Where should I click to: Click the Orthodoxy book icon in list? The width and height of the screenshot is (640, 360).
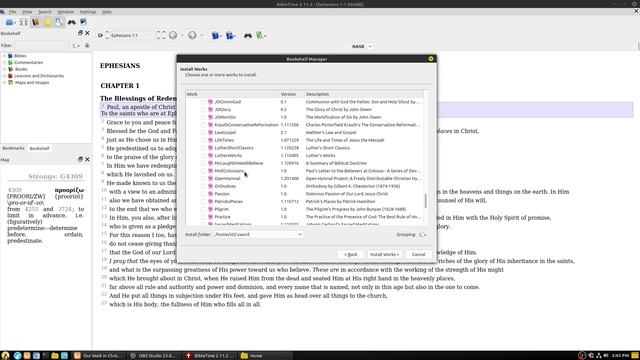[x=211, y=186]
